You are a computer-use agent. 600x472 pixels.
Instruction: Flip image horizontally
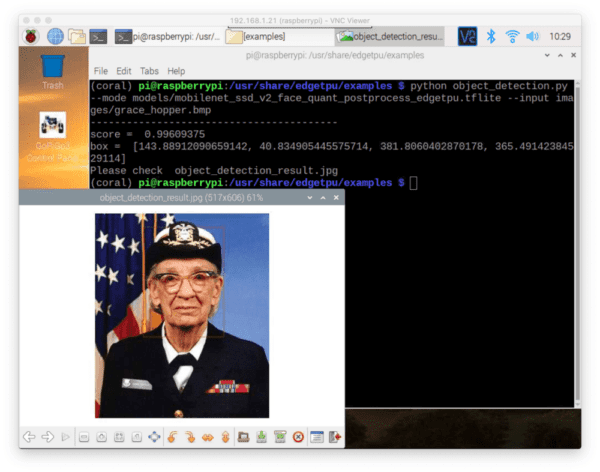click(208, 437)
